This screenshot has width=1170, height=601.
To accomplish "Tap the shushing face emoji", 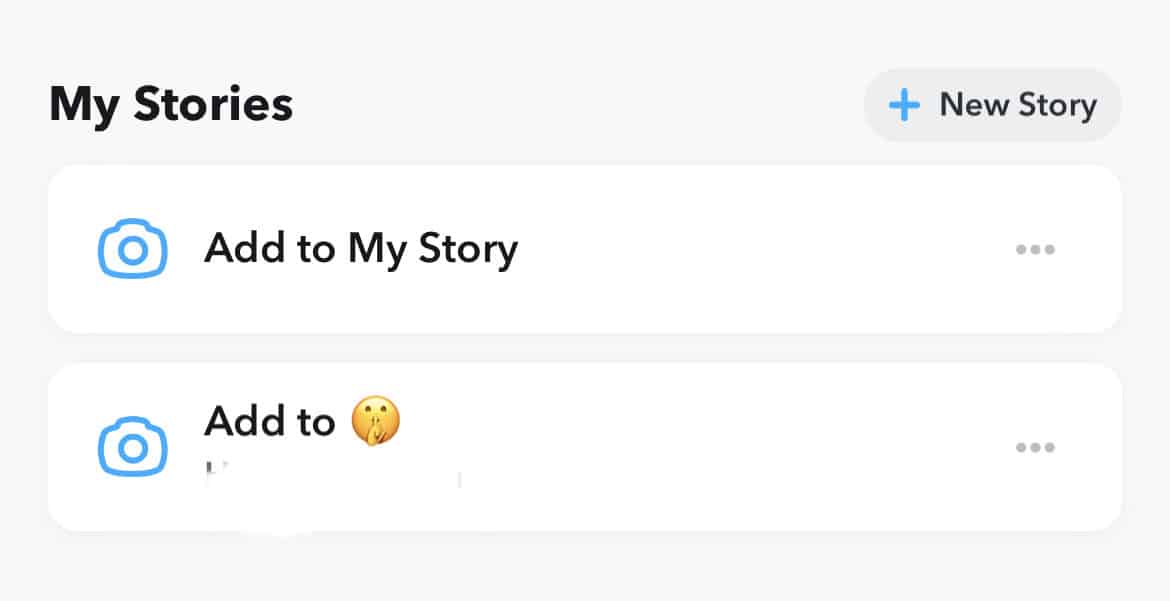I will (376, 420).
